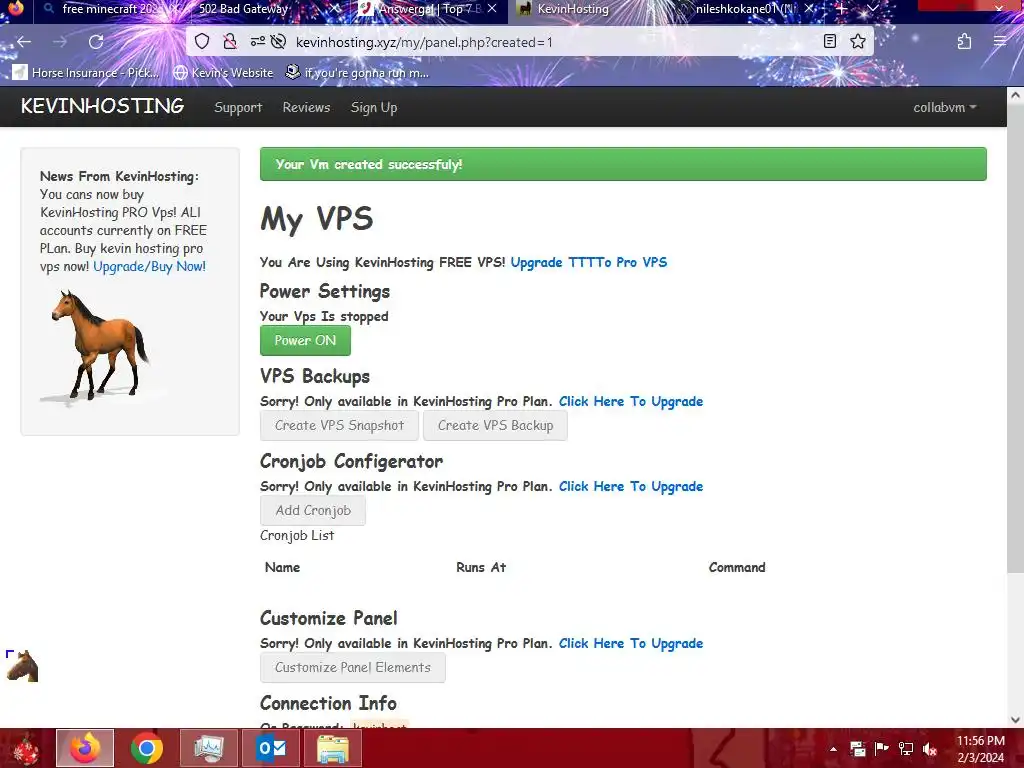Close the nileshkokane01 tab
This screenshot has width=1024, height=768.
coord(809,8)
